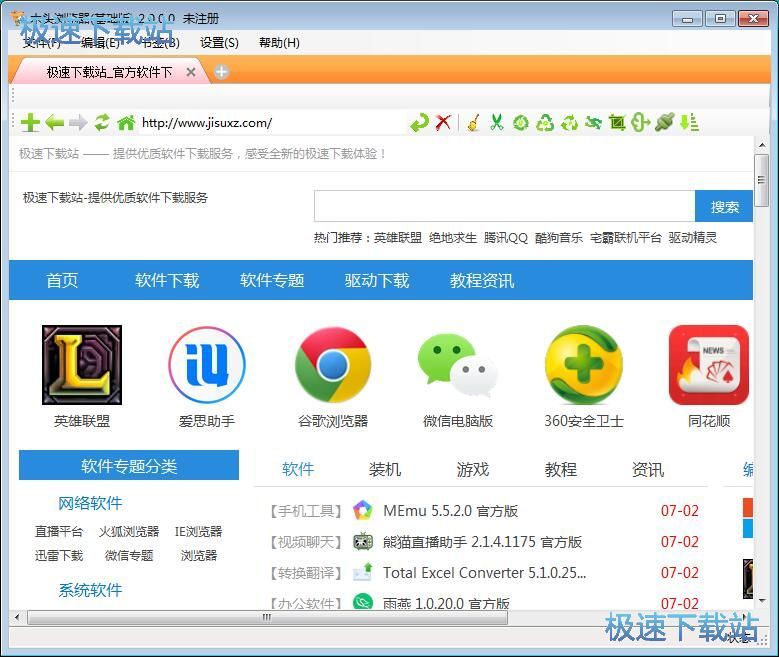This screenshot has height=657, width=779.
Task: Open the 设置(S) menu
Action: [x=219, y=43]
